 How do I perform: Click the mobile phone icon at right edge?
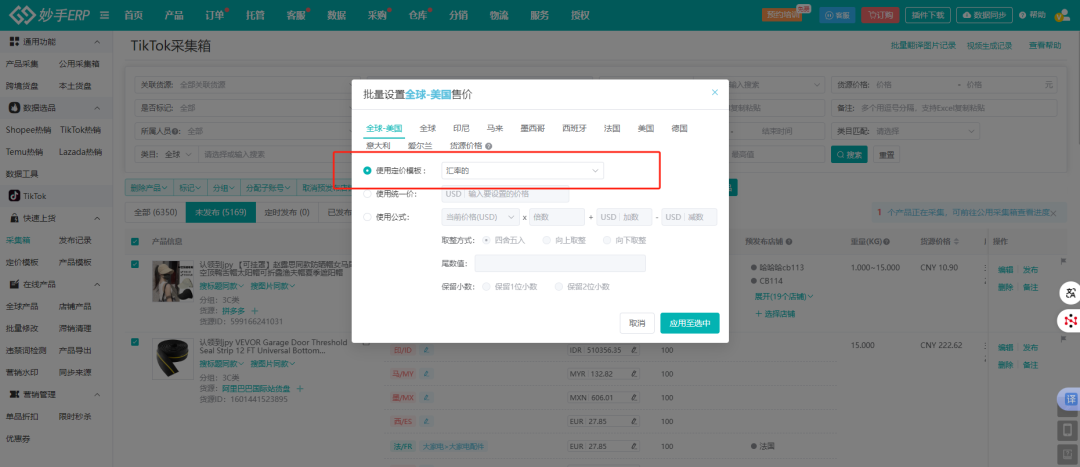[x=1068, y=431]
